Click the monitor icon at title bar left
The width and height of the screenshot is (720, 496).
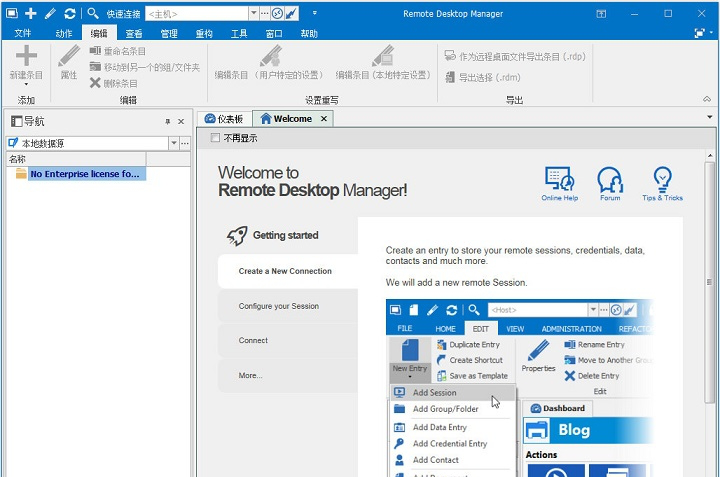point(12,13)
